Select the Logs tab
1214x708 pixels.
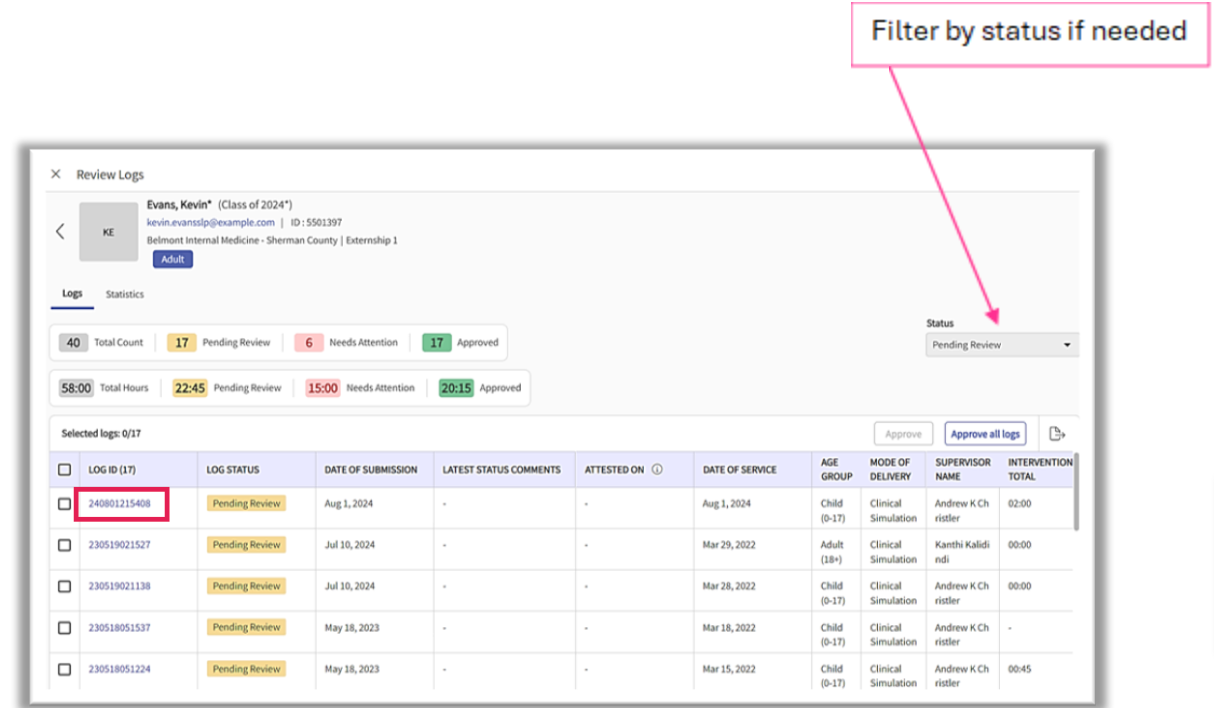(72, 294)
